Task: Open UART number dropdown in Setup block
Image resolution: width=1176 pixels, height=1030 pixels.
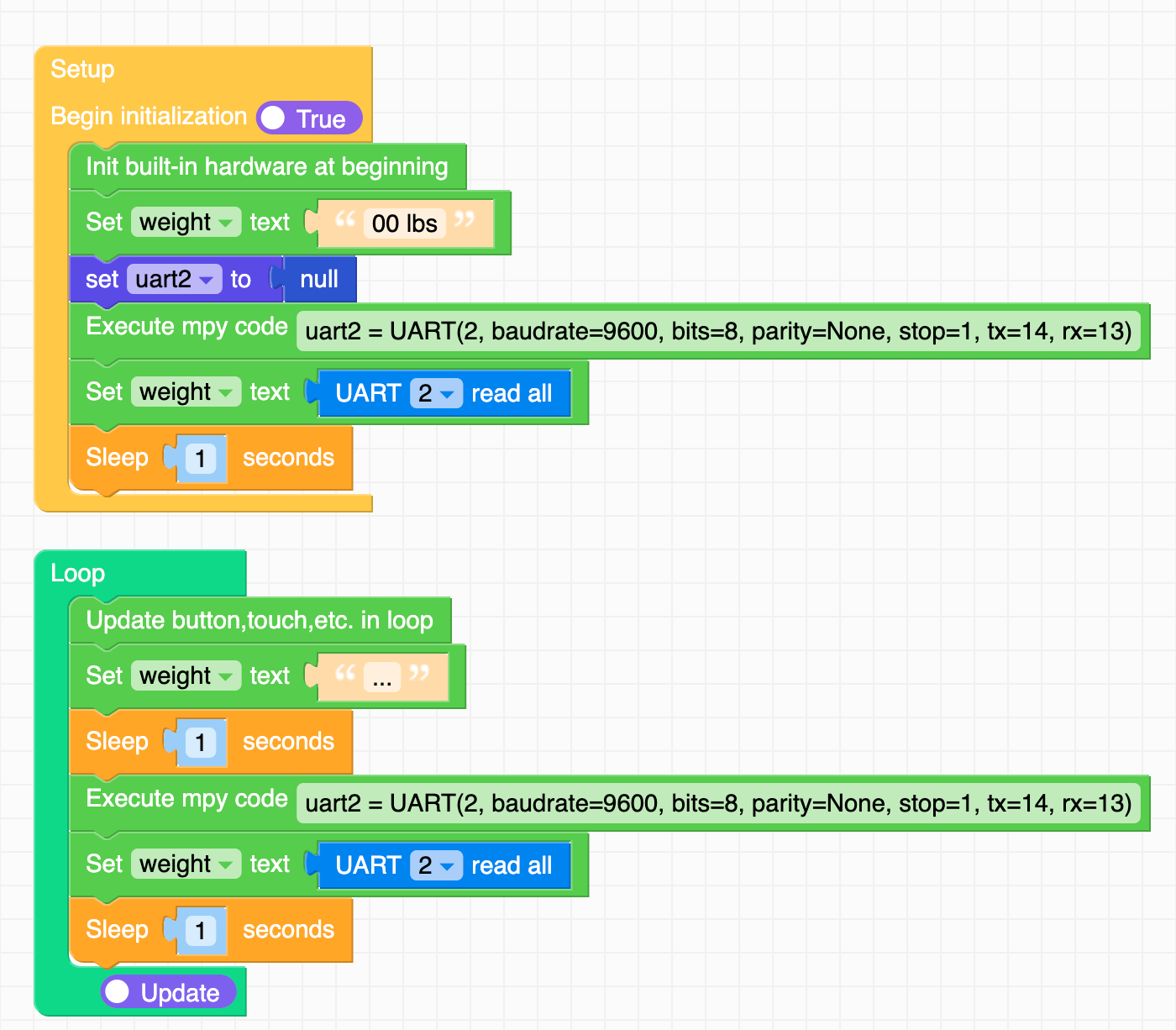Action: click(x=436, y=393)
